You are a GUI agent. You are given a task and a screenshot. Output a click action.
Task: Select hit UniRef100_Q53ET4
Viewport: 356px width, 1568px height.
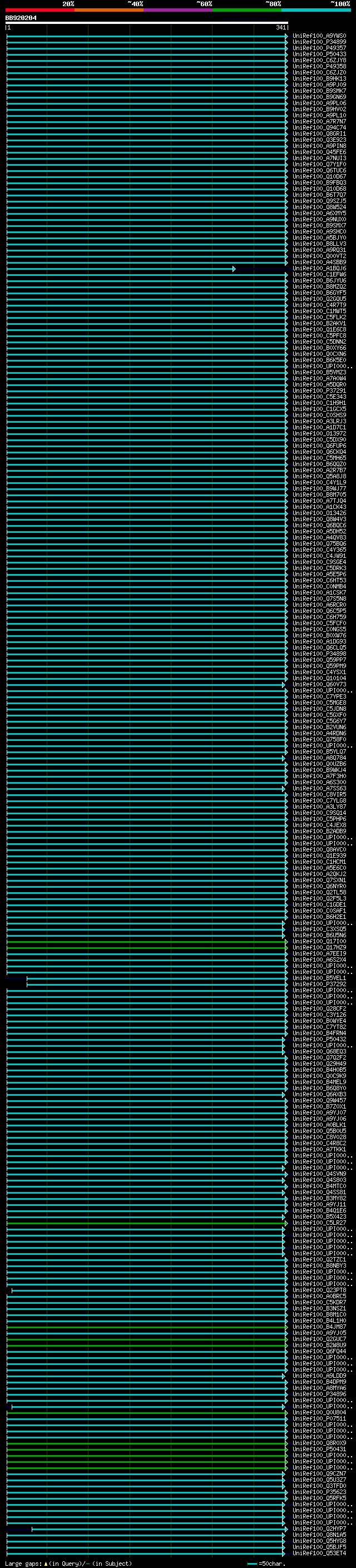click(319, 1553)
